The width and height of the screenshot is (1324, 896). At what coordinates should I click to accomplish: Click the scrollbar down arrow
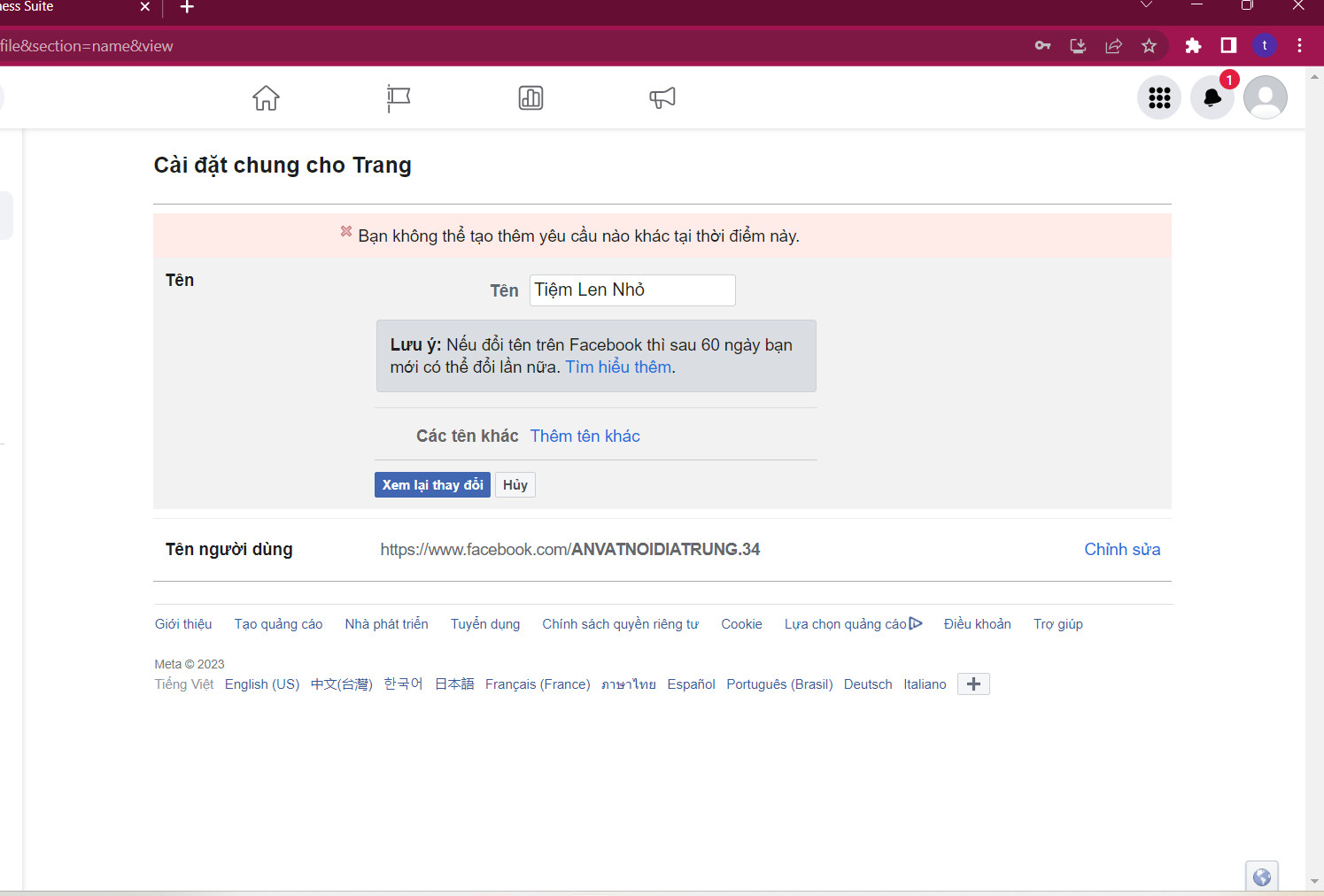1314,882
